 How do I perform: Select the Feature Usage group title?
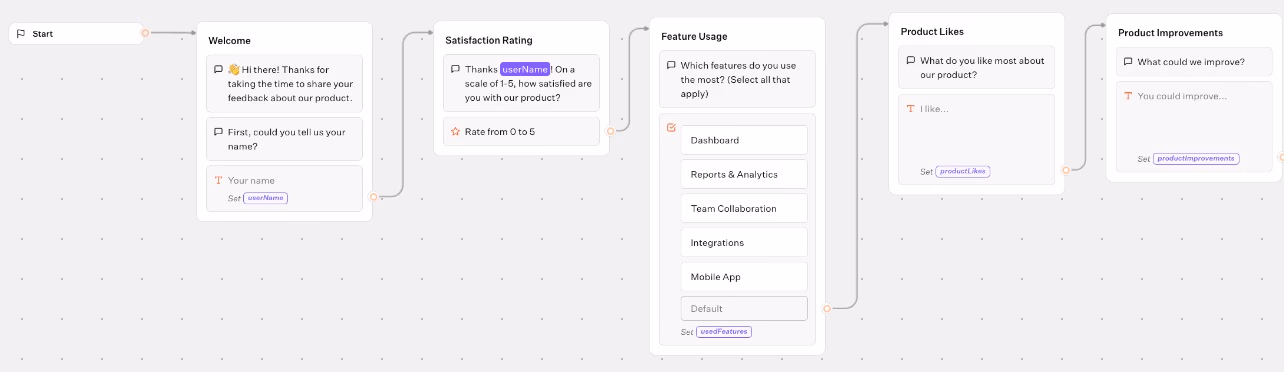tap(694, 36)
